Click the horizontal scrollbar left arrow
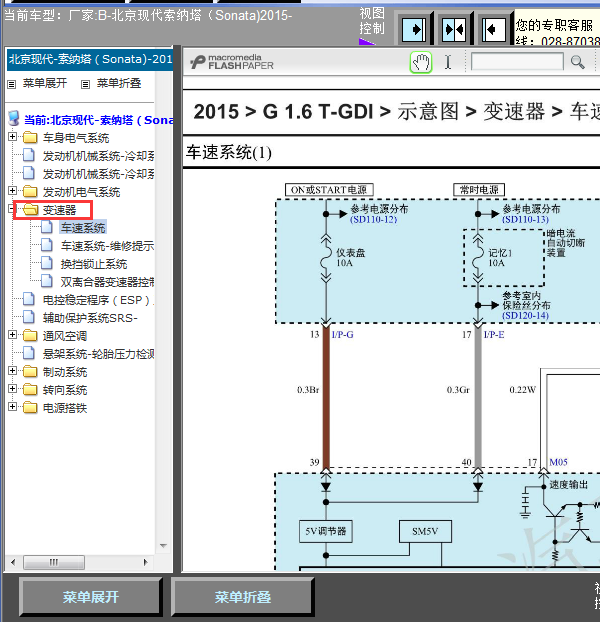The width and height of the screenshot is (600, 622). (13, 562)
